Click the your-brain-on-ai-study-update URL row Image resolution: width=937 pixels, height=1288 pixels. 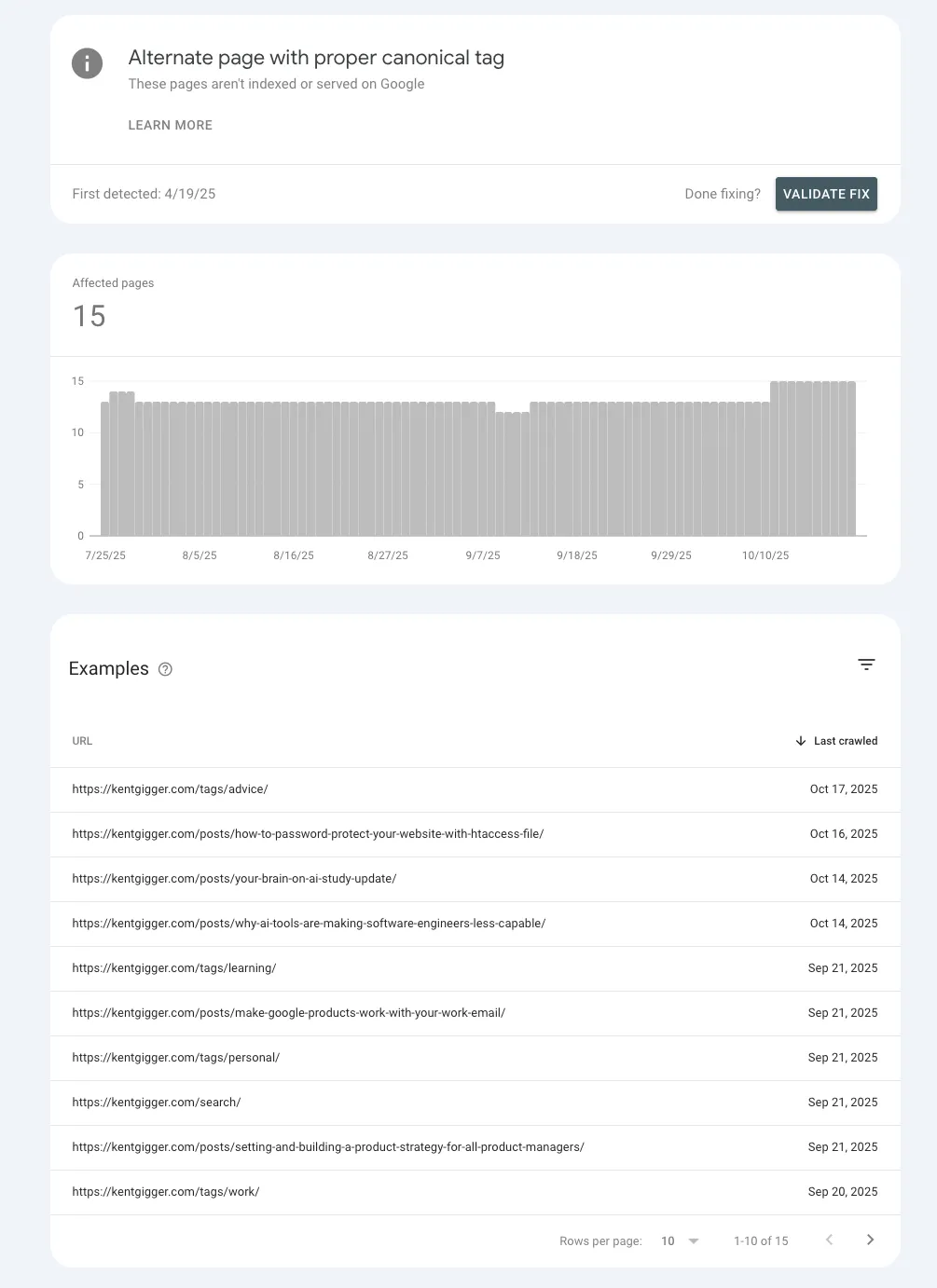(234, 879)
